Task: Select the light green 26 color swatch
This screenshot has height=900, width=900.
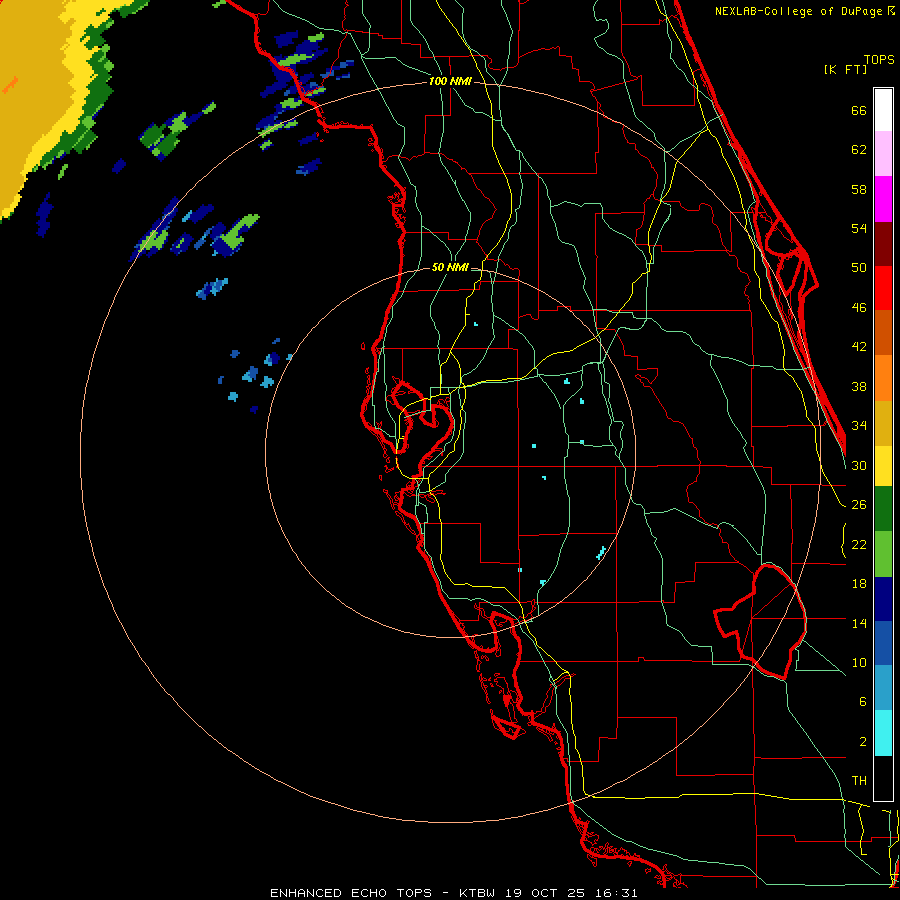Action: [883, 554]
